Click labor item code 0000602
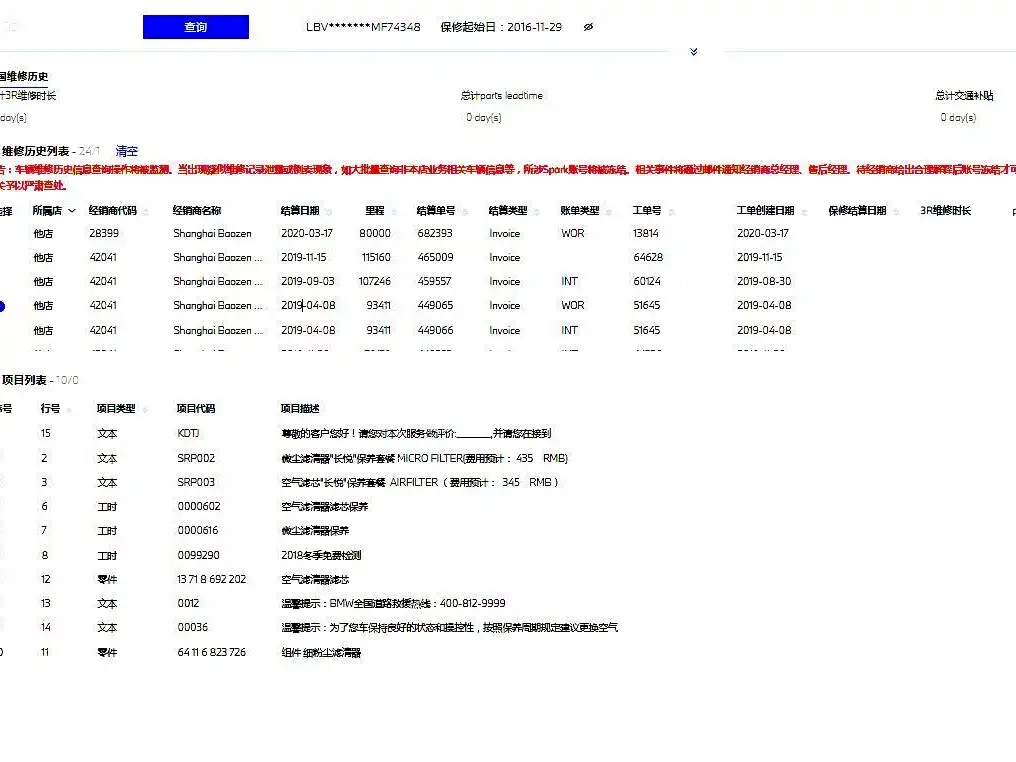The image size is (1016, 762). (x=199, y=506)
